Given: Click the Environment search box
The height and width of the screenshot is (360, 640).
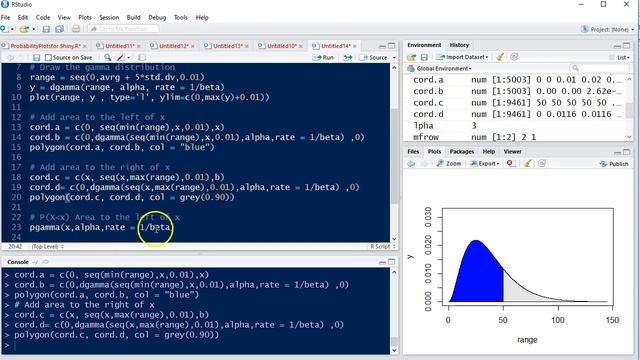Looking at the screenshot, I should coord(599,68).
